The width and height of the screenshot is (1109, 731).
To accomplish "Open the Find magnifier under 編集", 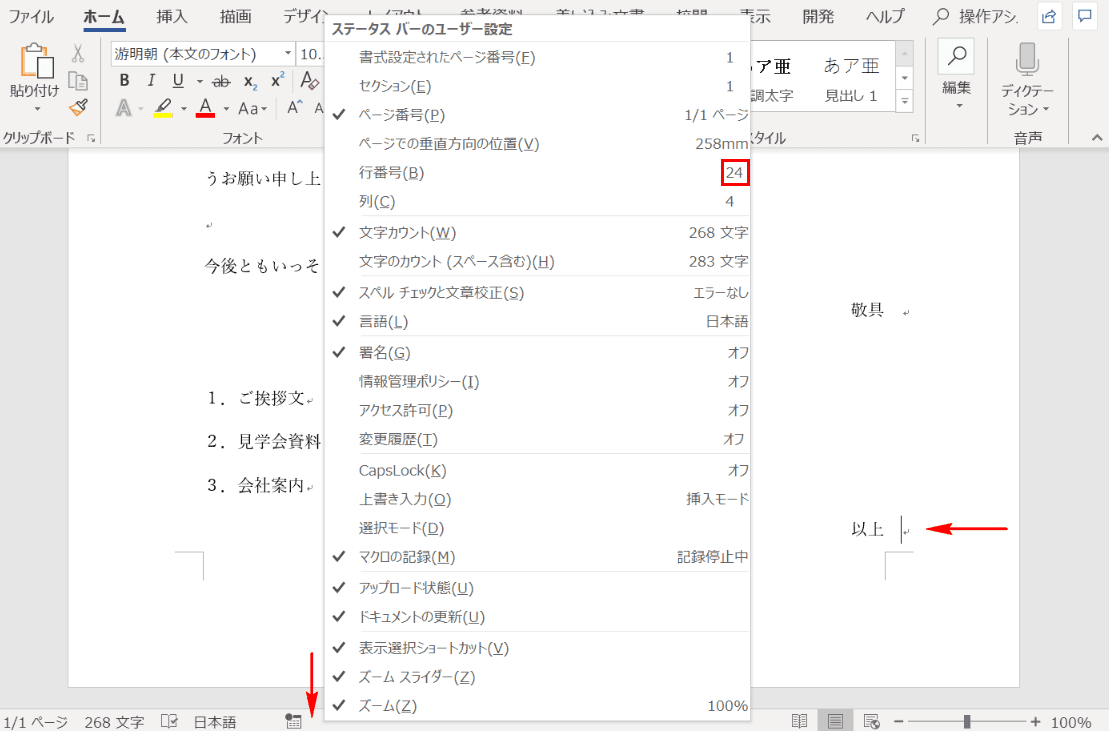I will [x=956, y=57].
